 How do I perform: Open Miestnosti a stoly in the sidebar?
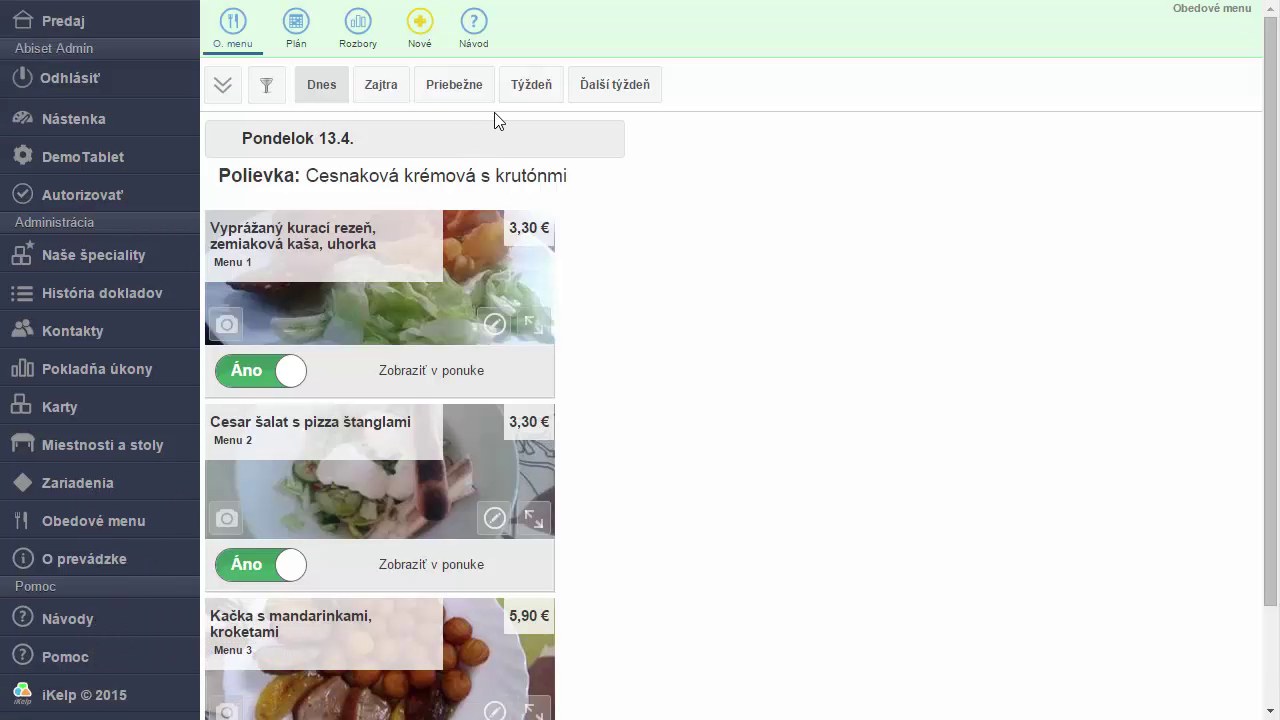(100, 444)
